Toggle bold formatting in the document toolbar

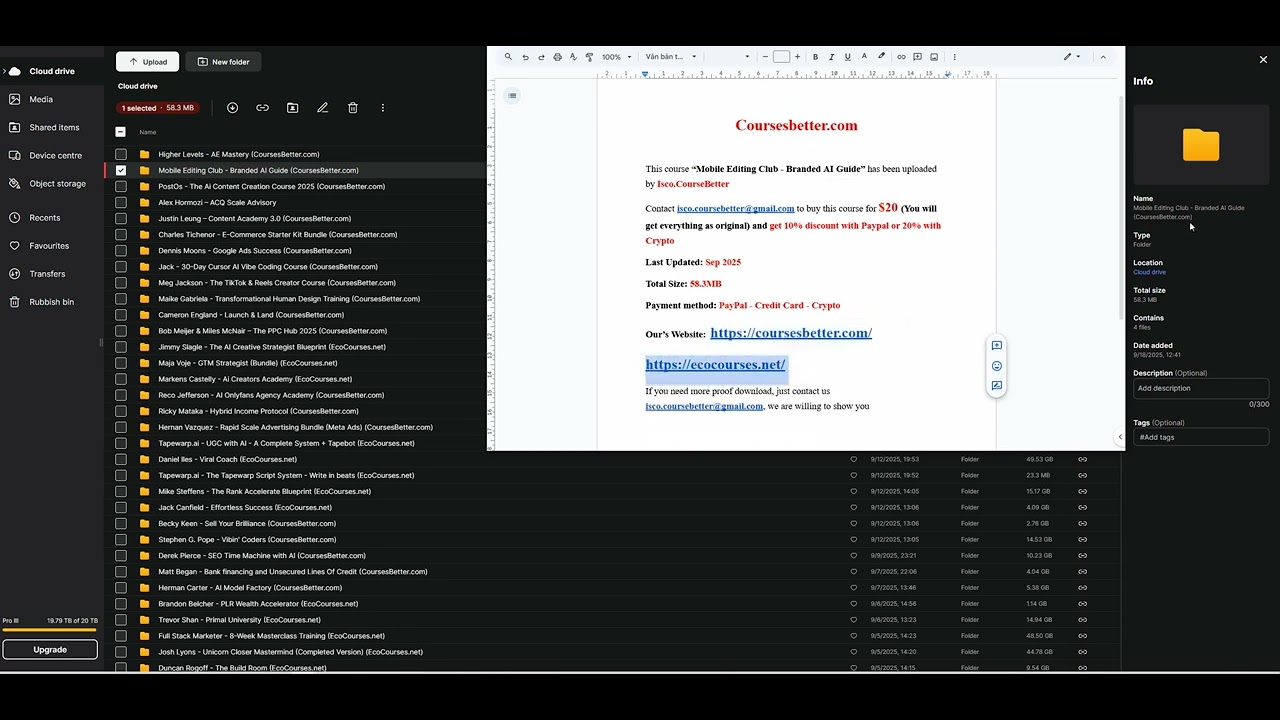815,57
